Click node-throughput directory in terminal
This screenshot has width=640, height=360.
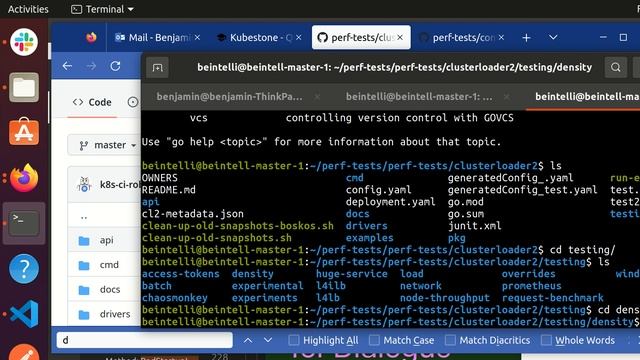click(x=444, y=298)
